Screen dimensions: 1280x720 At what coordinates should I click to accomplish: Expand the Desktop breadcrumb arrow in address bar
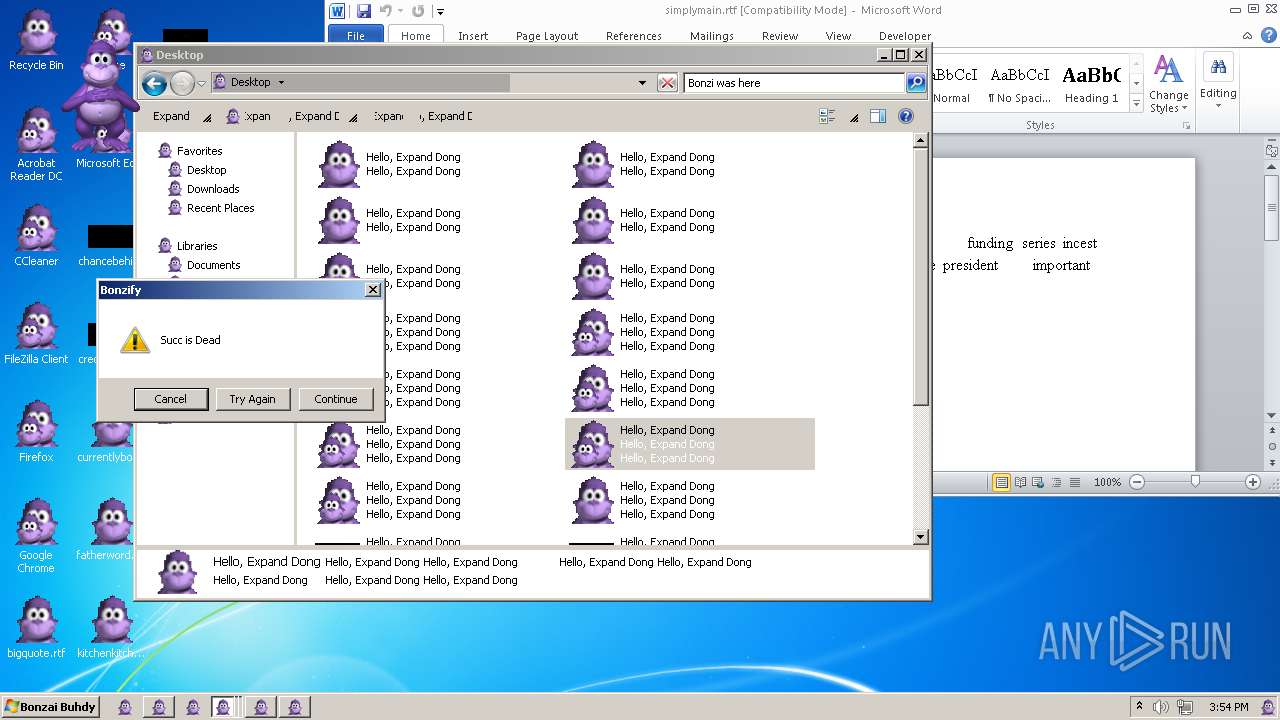click(281, 83)
